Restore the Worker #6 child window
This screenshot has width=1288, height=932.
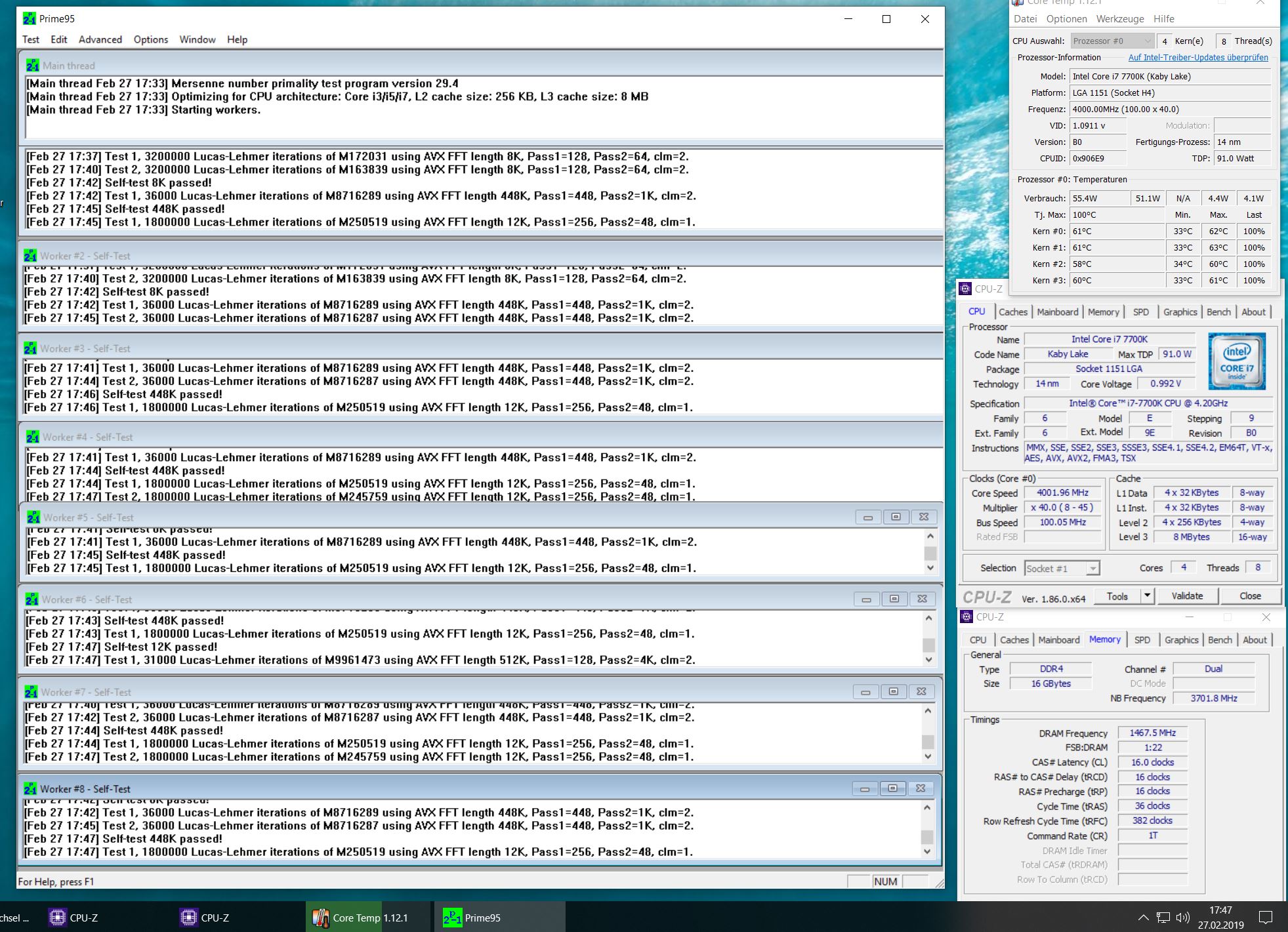894,599
